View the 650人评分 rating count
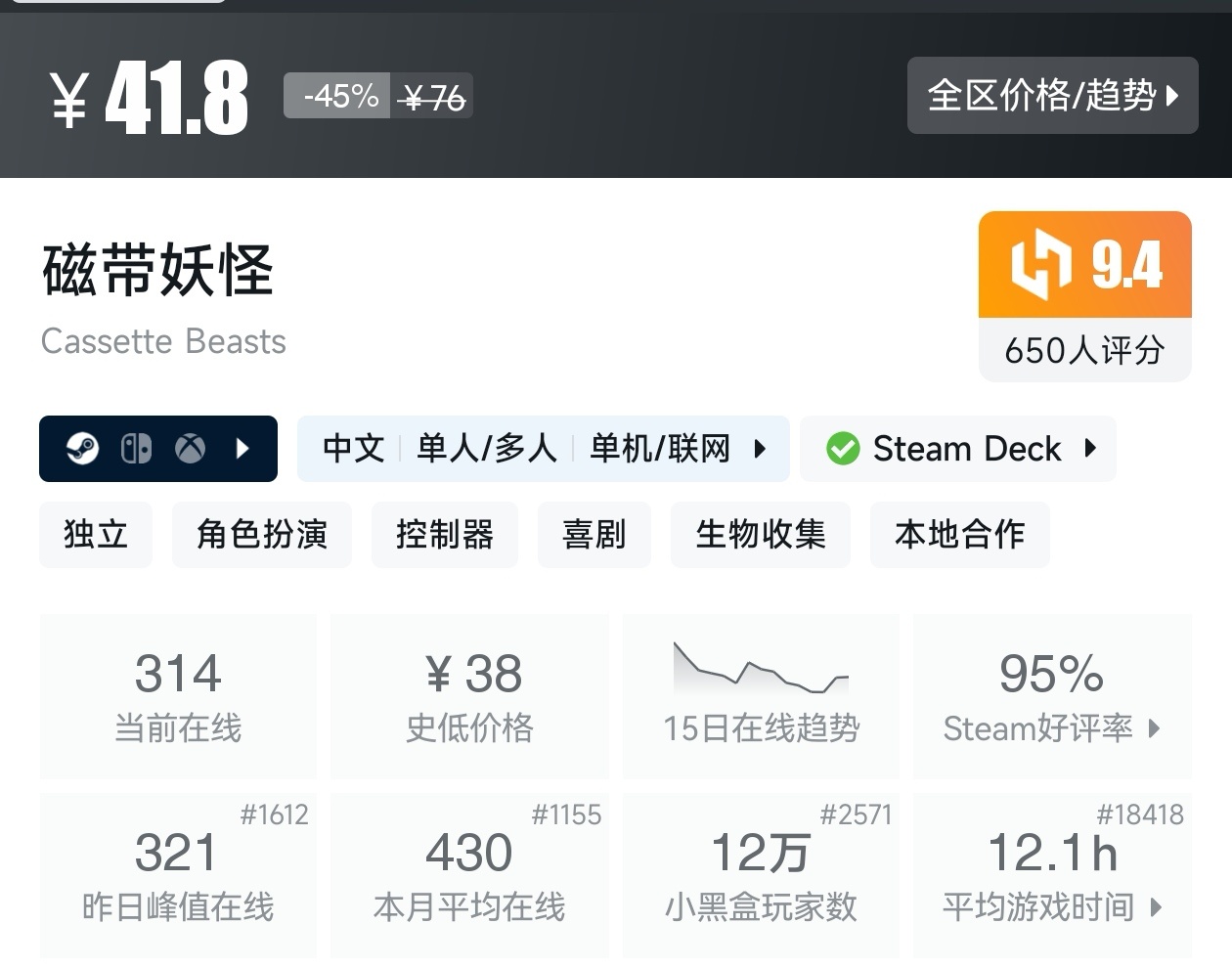The image size is (1232, 968). 1084,350
